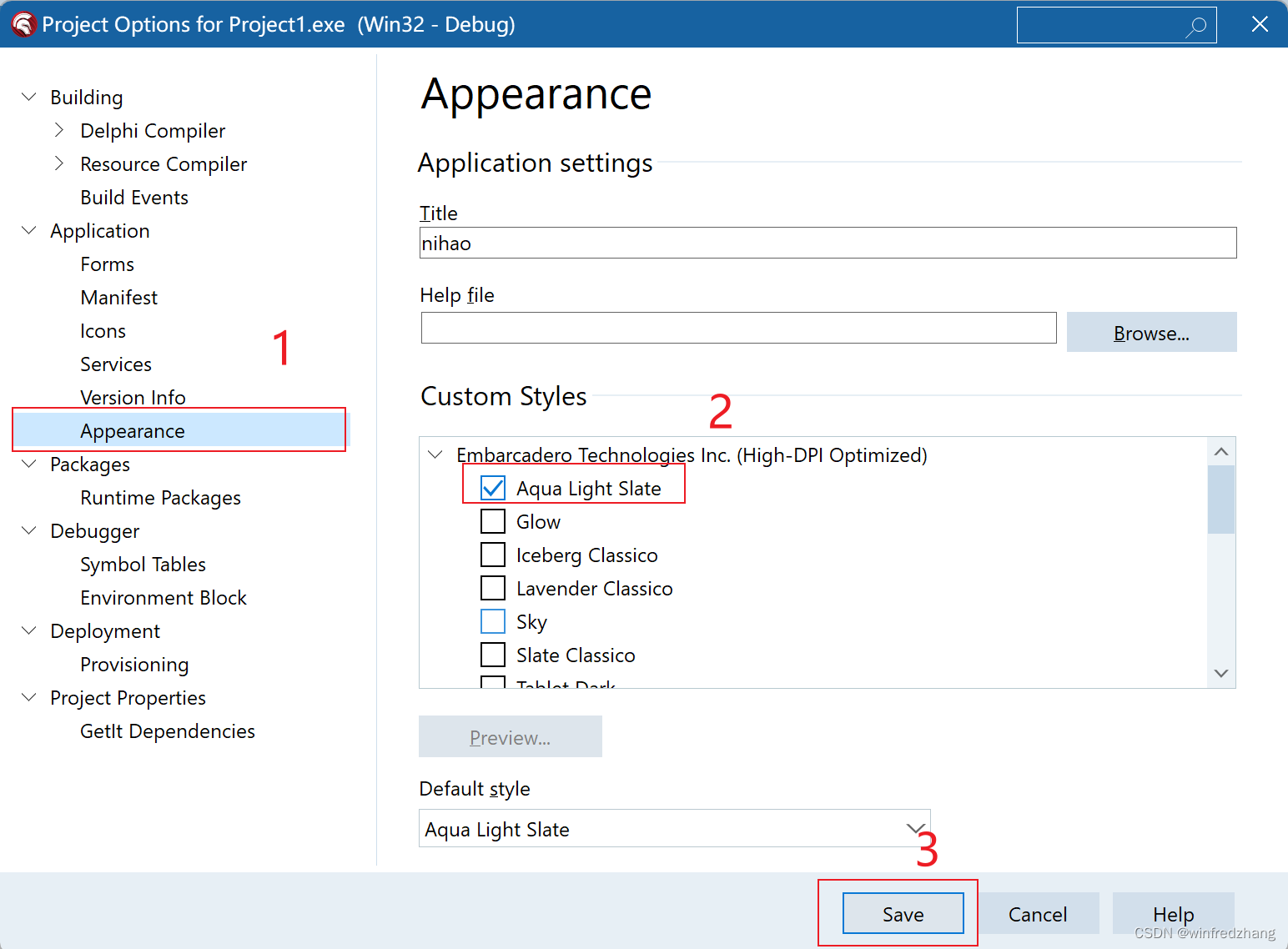Select GetIt Dependencies in the tree

tap(168, 731)
